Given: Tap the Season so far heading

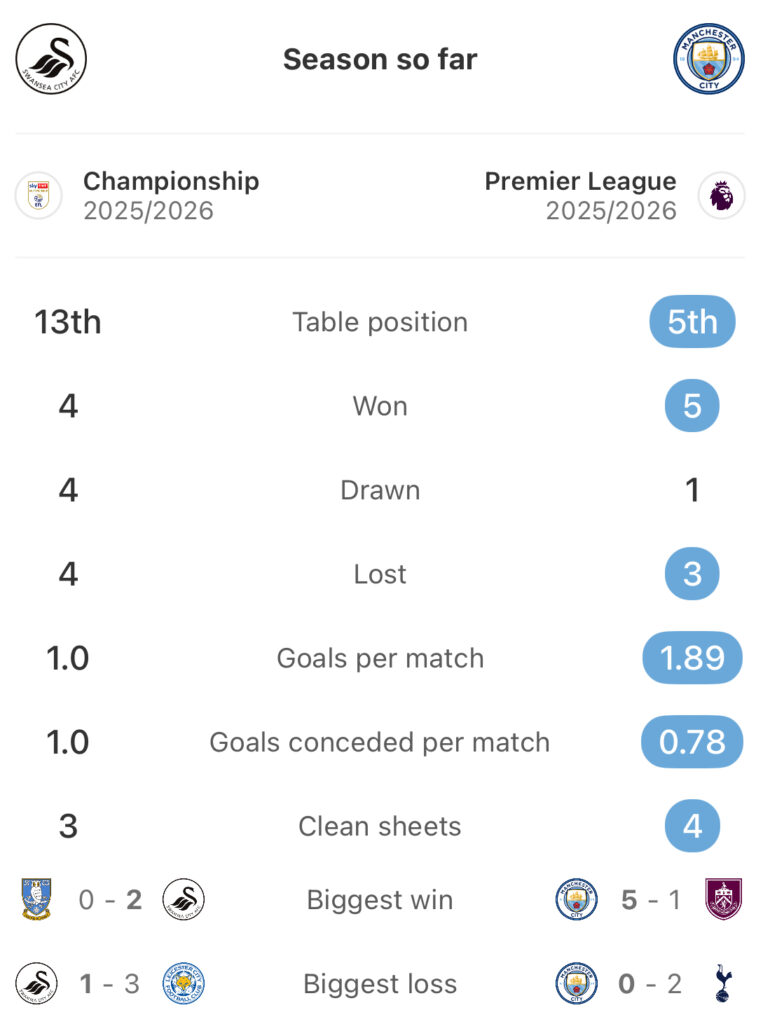Looking at the screenshot, I should 380,59.
